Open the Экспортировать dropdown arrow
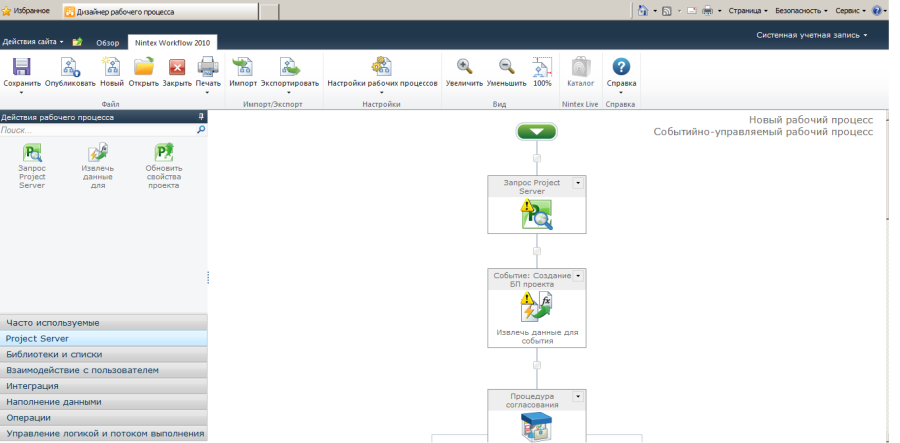The image size is (900, 443). click(290, 92)
